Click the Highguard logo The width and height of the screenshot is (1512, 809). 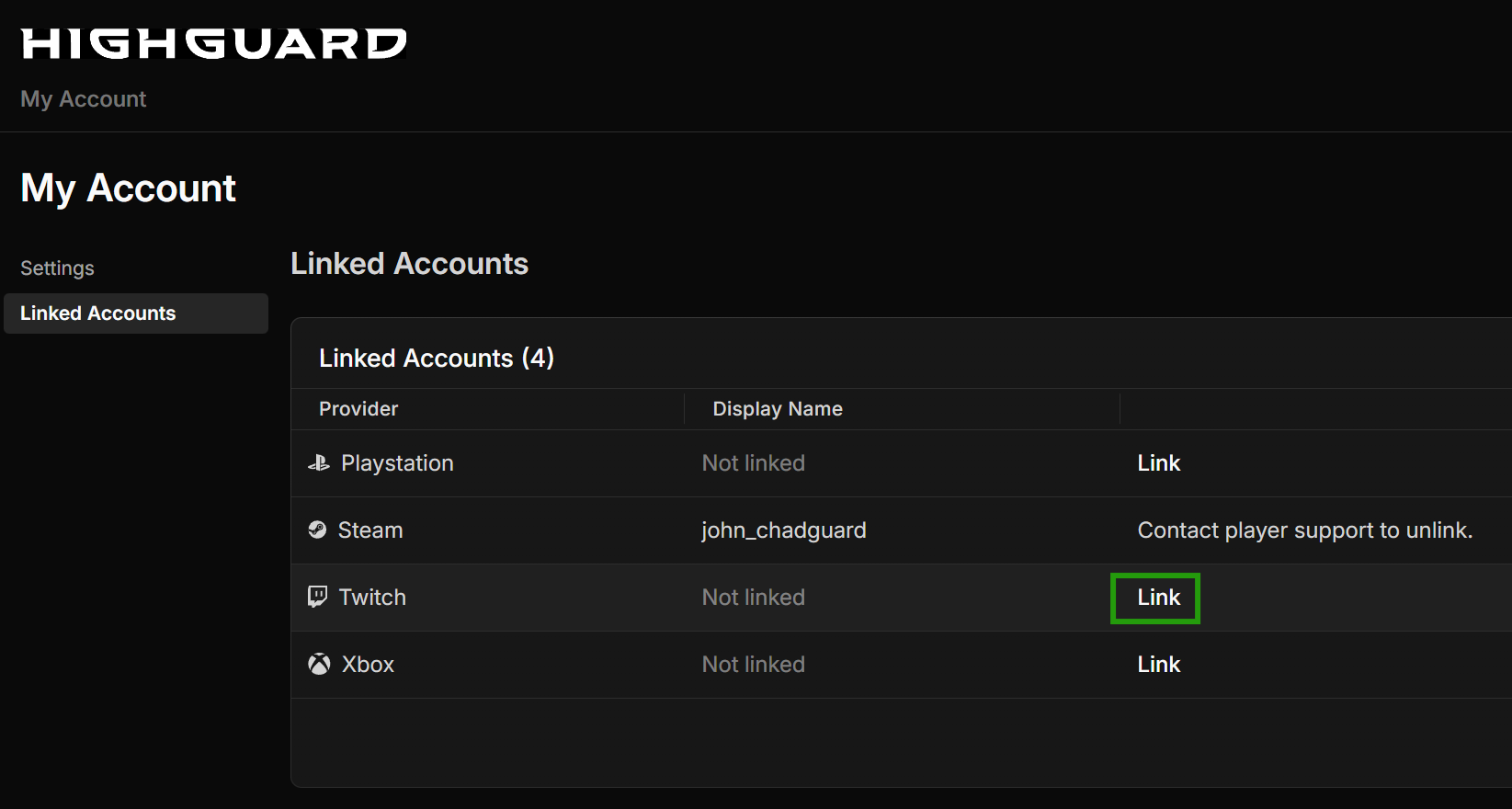pos(213,43)
